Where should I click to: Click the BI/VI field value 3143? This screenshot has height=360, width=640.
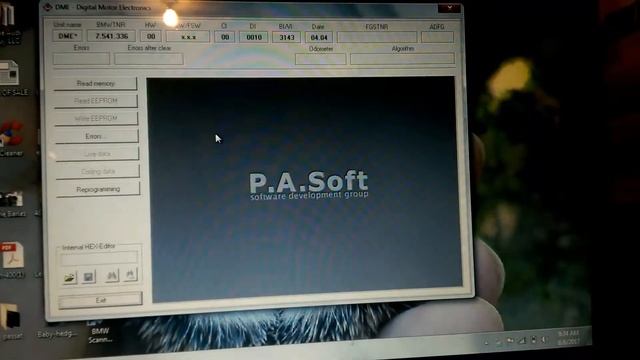click(287, 37)
